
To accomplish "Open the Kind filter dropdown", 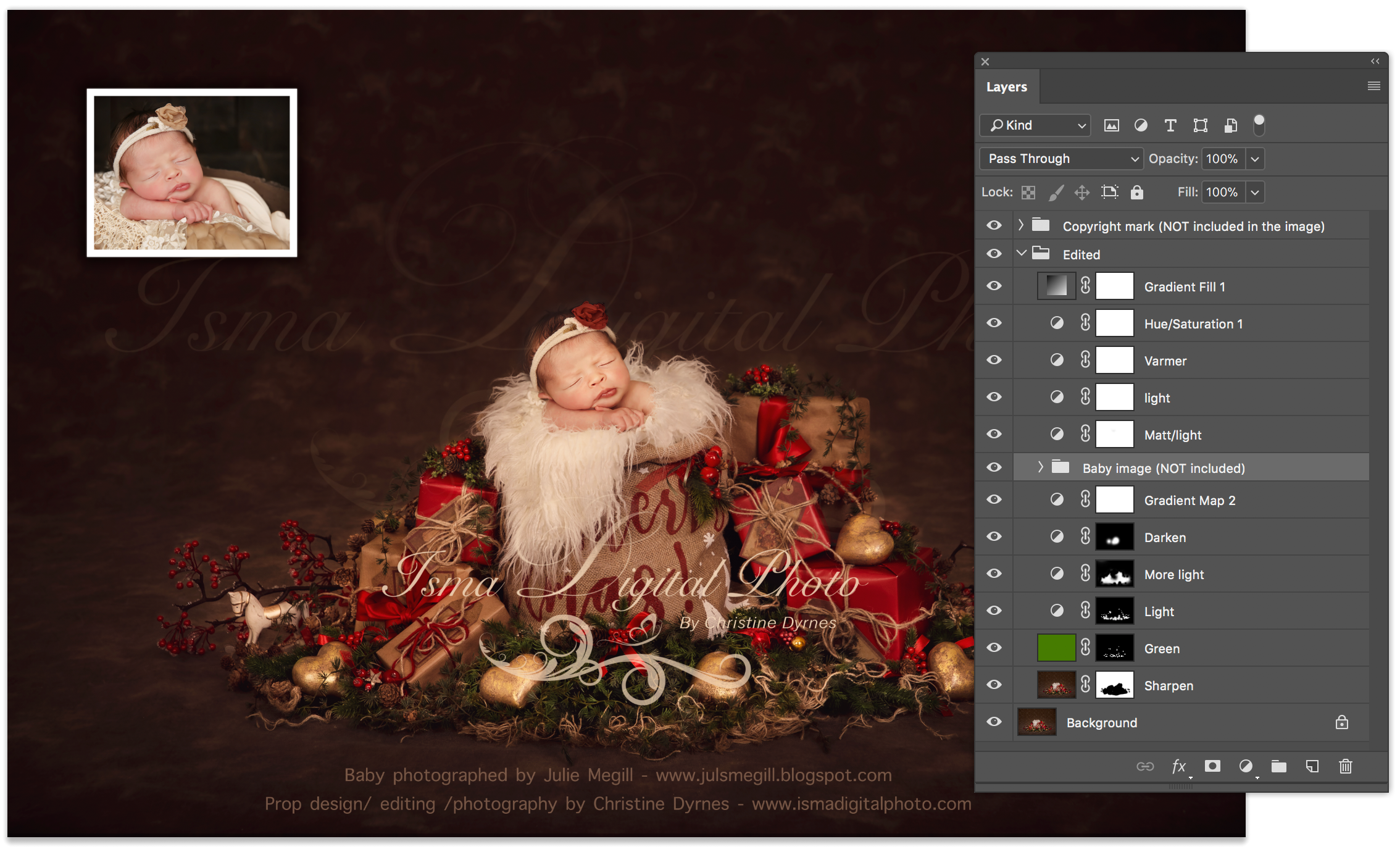I will pyautogui.click(x=1035, y=125).
